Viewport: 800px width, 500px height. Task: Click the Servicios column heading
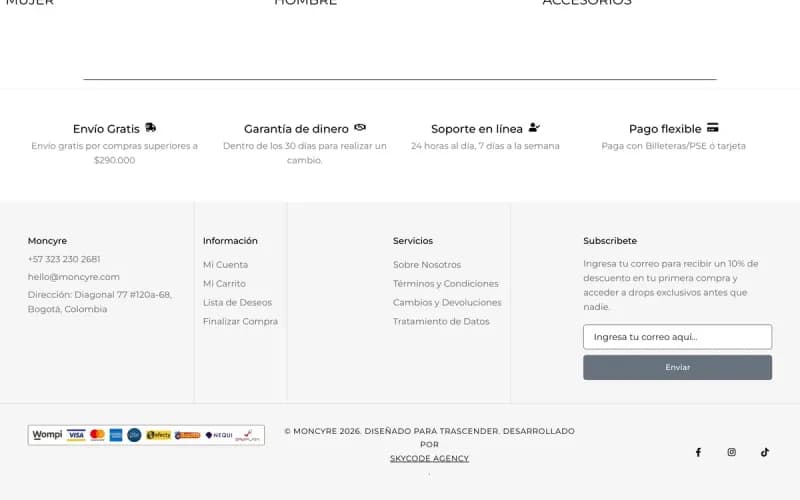click(413, 241)
